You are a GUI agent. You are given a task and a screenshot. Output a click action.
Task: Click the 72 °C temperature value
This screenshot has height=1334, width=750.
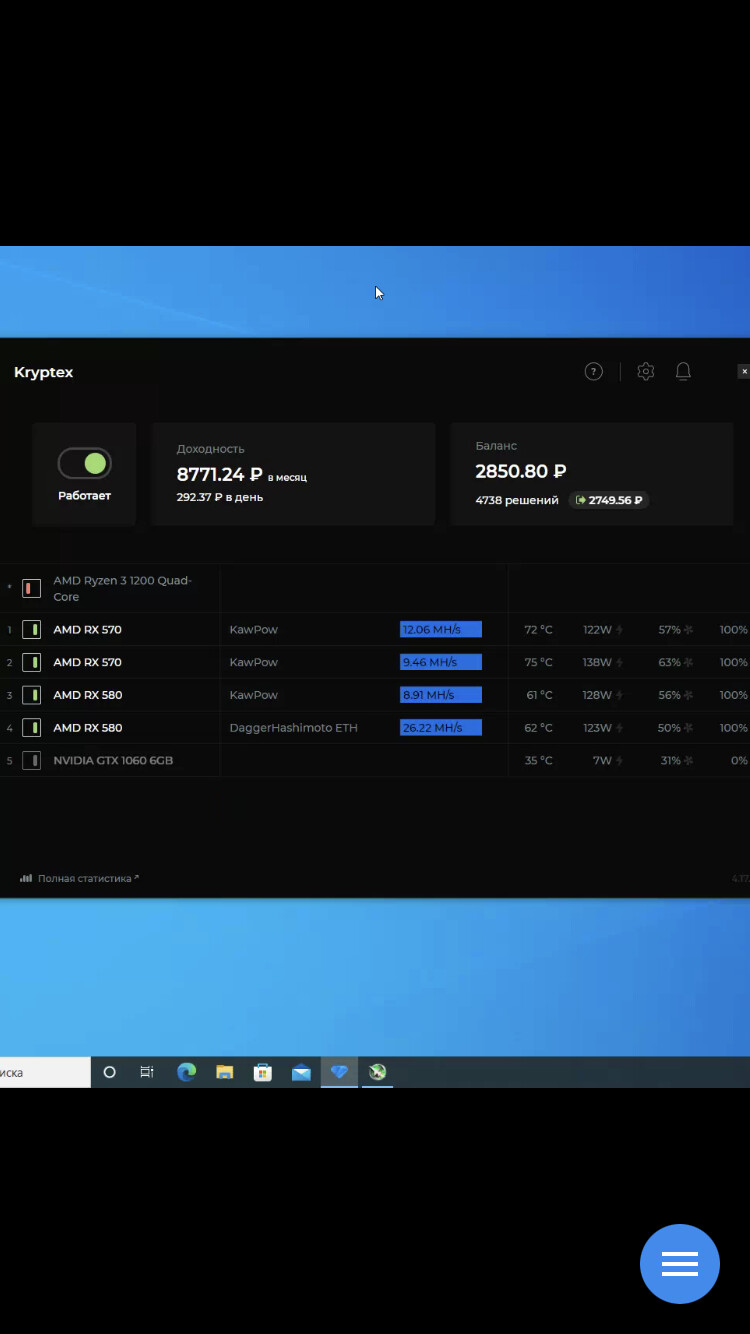point(538,630)
